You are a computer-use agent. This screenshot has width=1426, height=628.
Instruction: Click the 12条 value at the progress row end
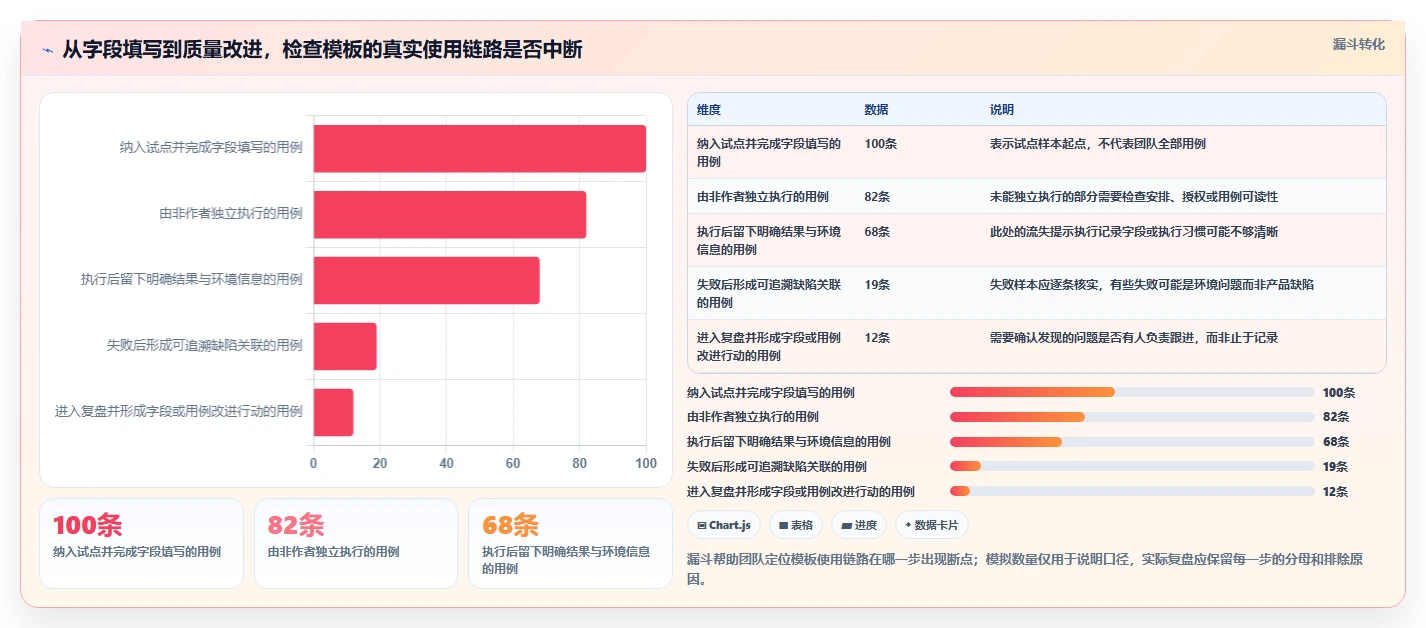pyautogui.click(x=1335, y=491)
